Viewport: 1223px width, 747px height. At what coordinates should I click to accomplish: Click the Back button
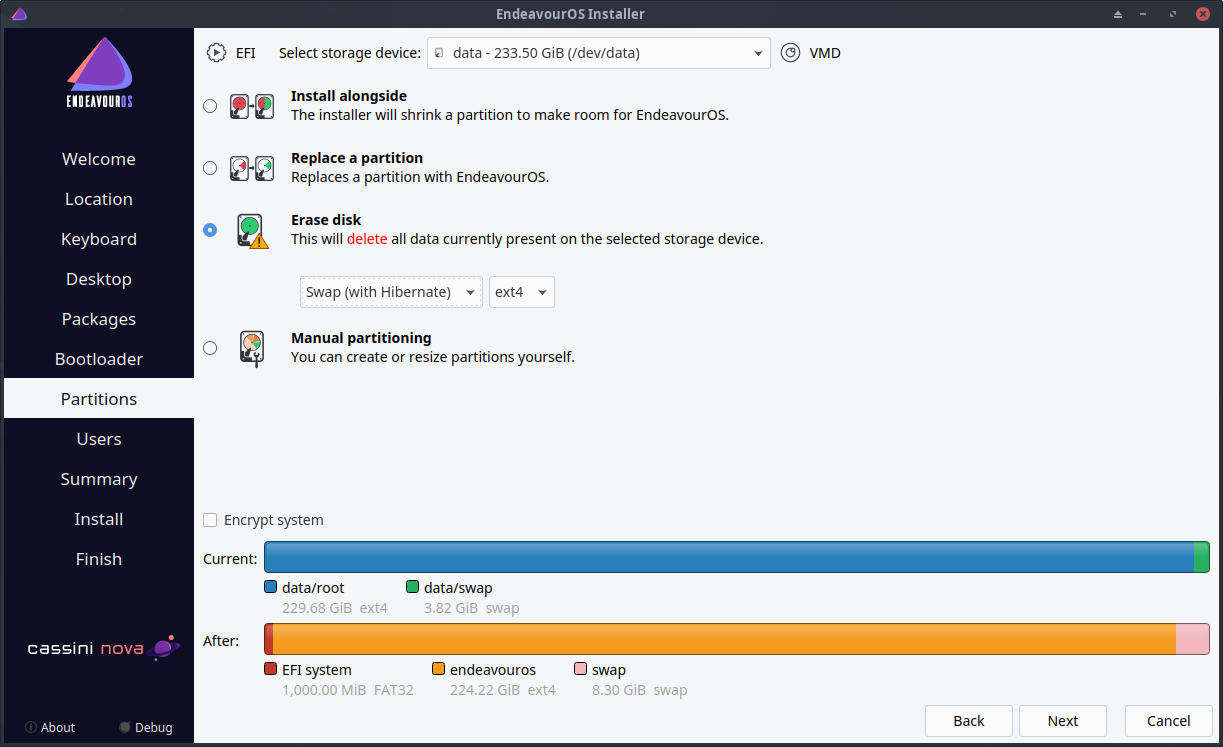pos(968,721)
